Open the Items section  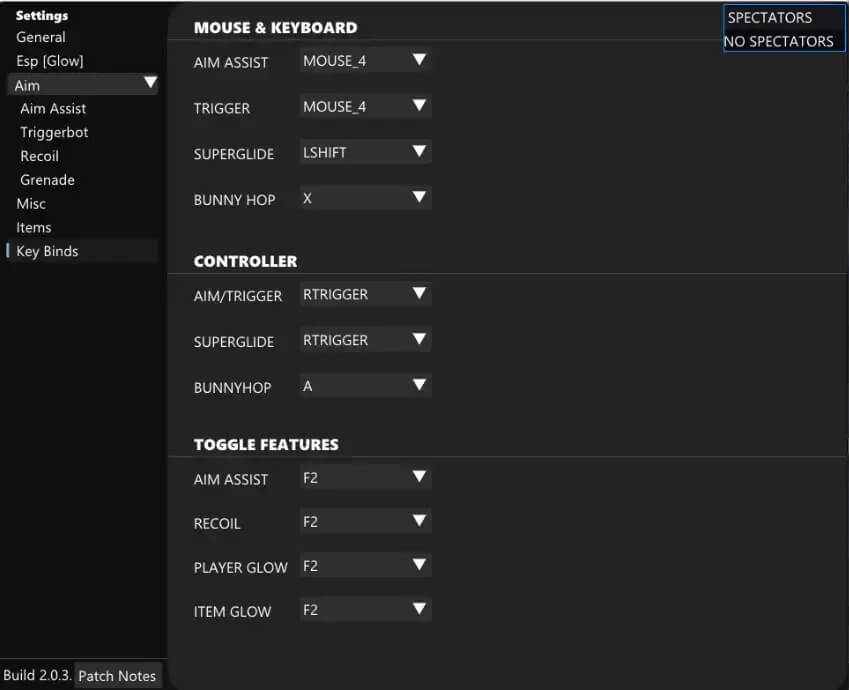[34, 228]
